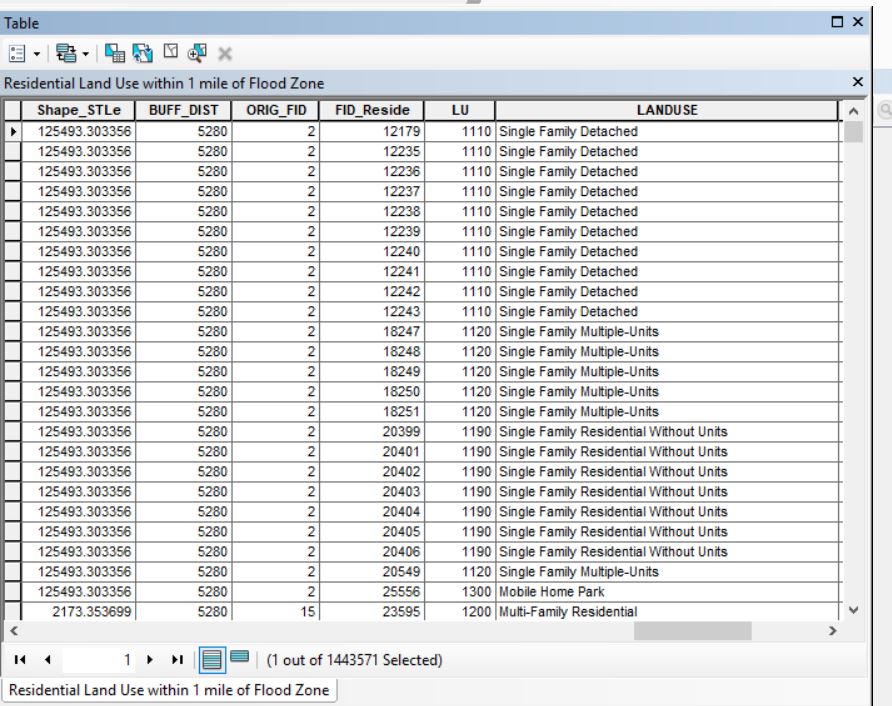This screenshot has width=892, height=706.
Task: Show all records view button
Action: 212,659
